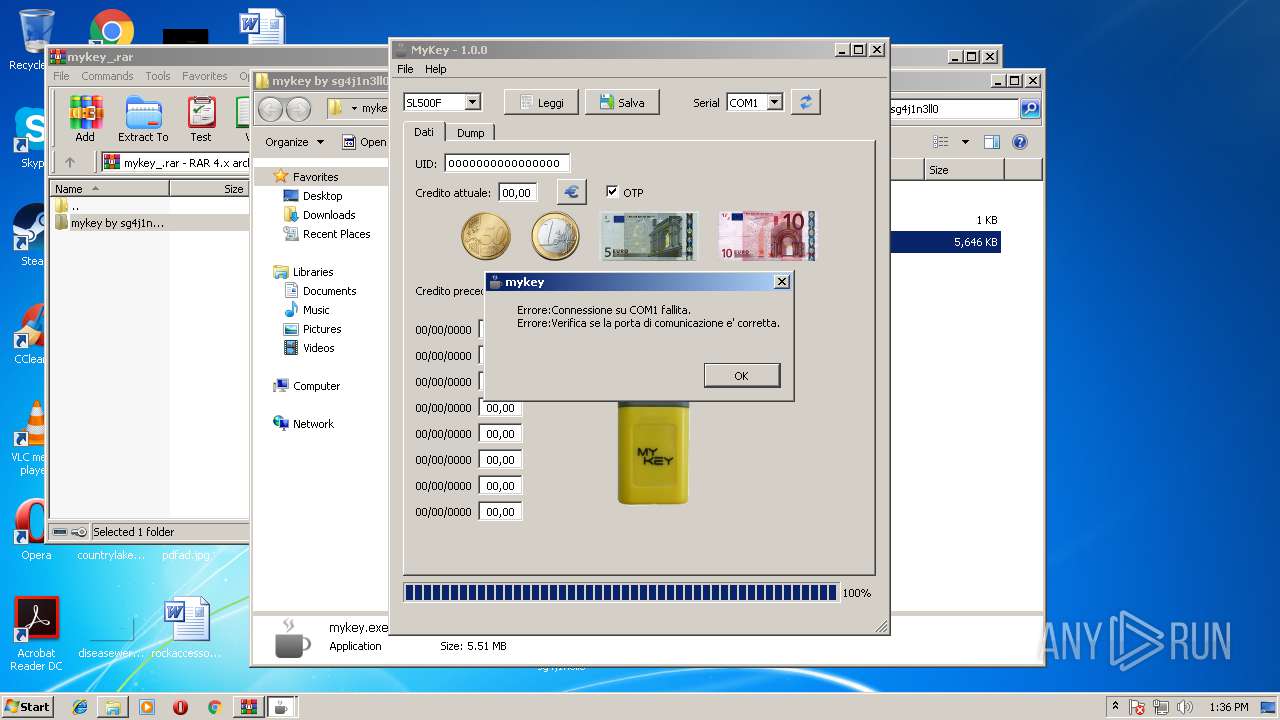
Task: Click Add icon in WinRAR toolbar
Action: coord(85,119)
